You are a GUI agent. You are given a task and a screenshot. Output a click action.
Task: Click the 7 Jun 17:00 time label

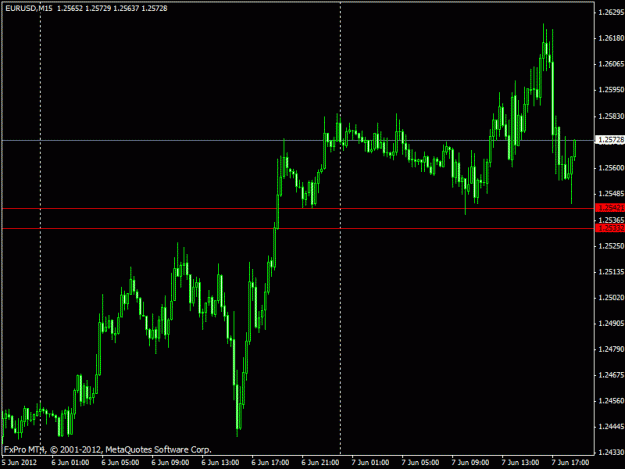(x=570, y=463)
